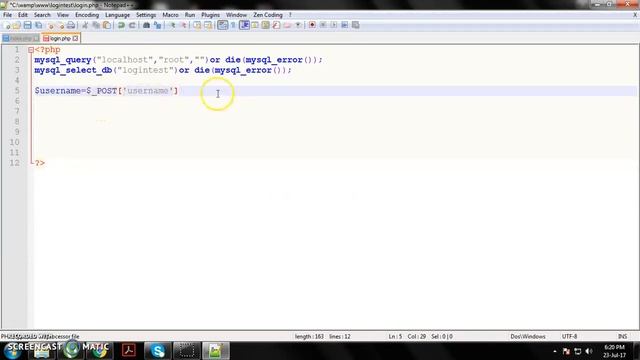Toggle the INS insert mode indicator

click(622, 336)
